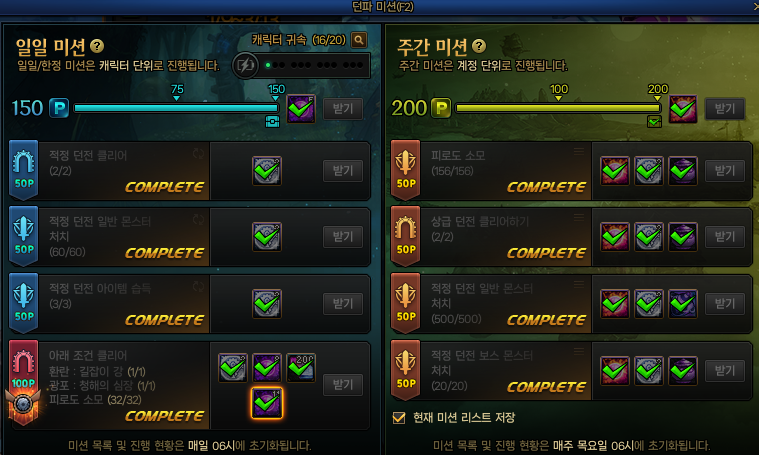This screenshot has width=759, height=455.
Task: Click the blue chest icon under daily progress bar
Action: (273, 121)
